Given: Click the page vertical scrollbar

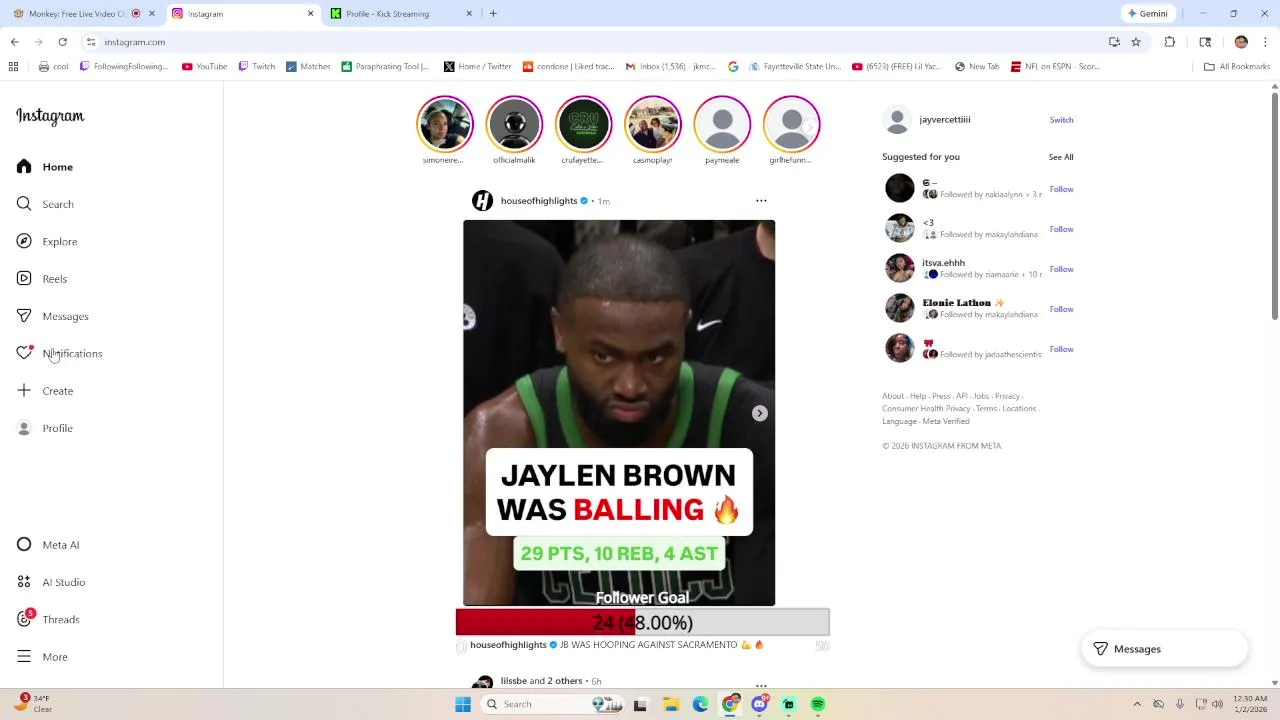Looking at the screenshot, I should pyautogui.click(x=1274, y=205).
